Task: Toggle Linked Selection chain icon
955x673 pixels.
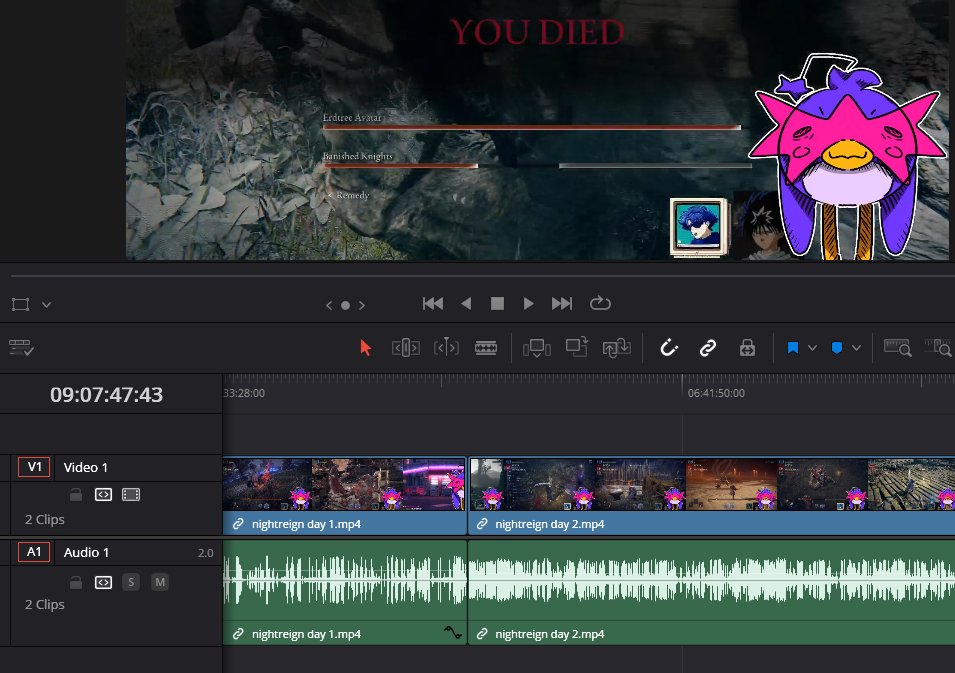Action: 708,348
